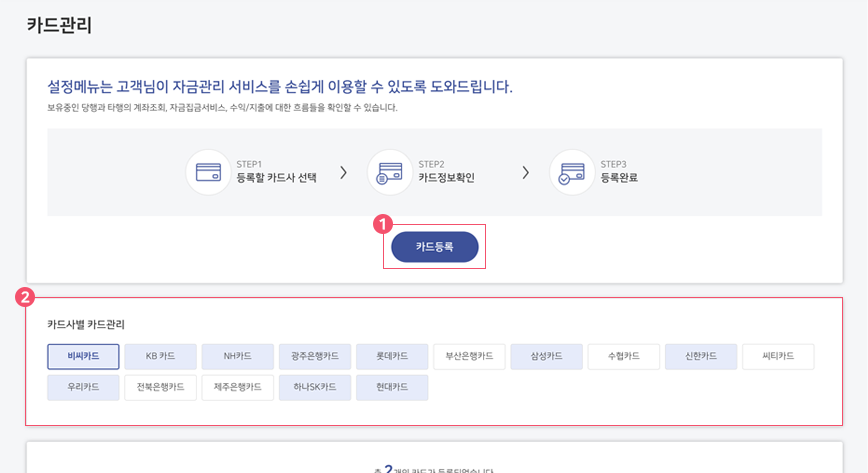Choose the 씨티카드 tab
Viewport: 868px width, 473px height.
(x=778, y=356)
